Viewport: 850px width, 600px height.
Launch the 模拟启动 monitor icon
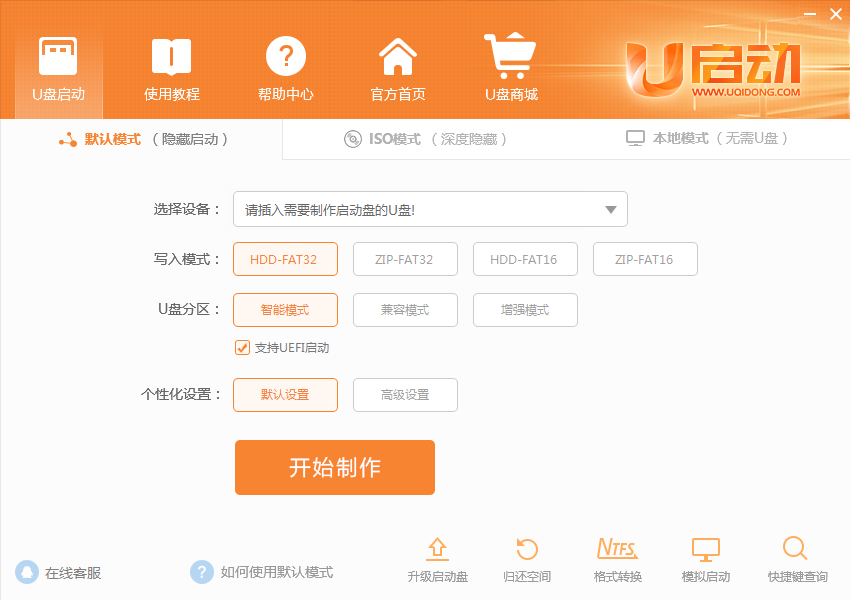pyautogui.click(x=706, y=550)
